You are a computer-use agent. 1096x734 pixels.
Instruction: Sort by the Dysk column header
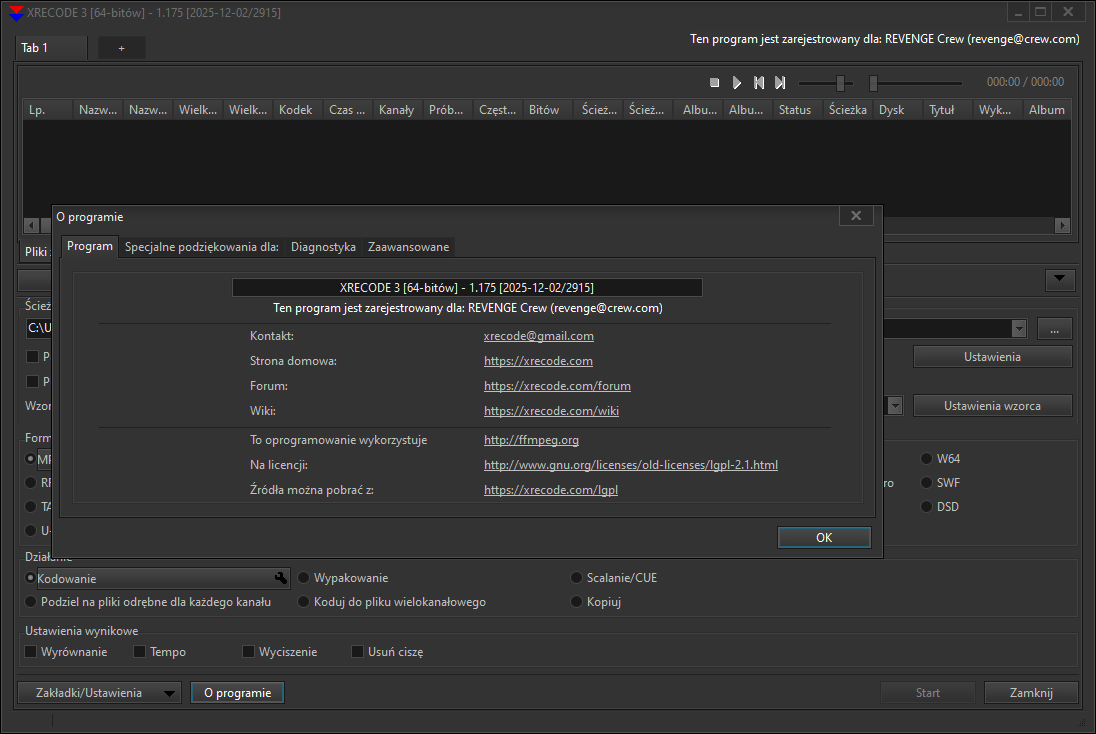click(898, 110)
